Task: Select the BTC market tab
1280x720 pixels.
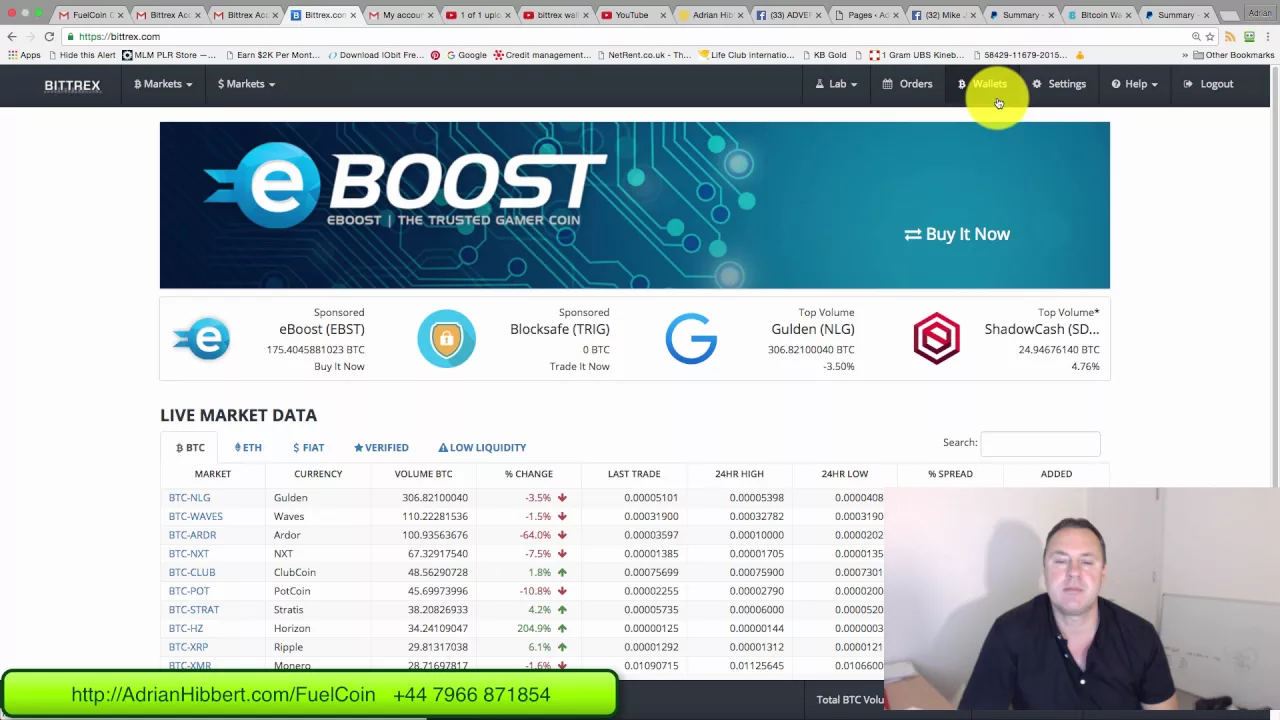Action: (190, 447)
